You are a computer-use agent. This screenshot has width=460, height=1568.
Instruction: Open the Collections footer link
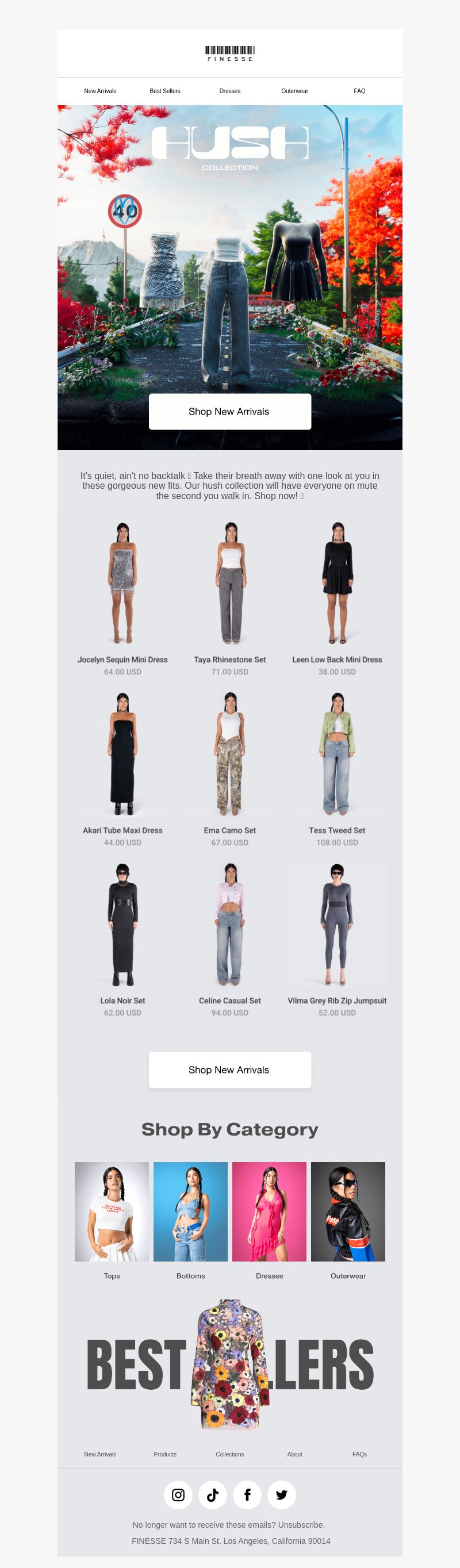(230, 1454)
